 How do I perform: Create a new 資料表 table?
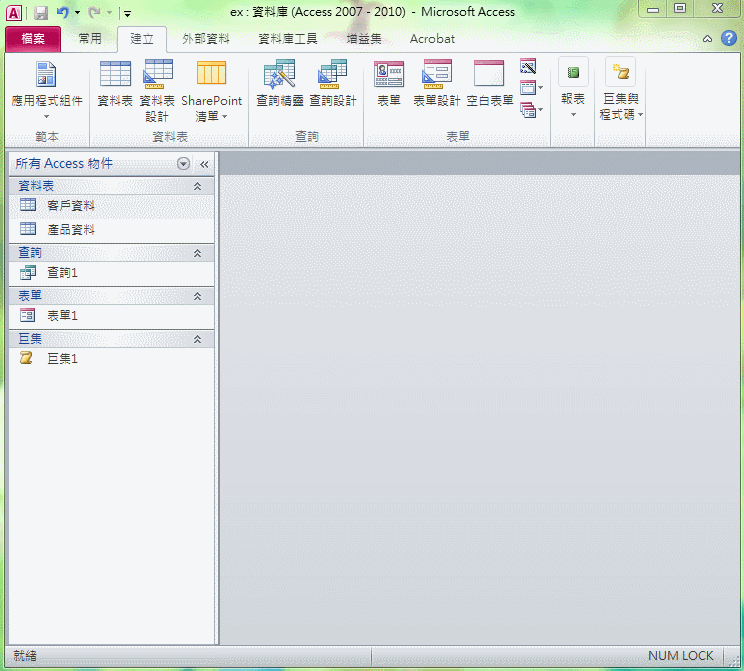115,84
